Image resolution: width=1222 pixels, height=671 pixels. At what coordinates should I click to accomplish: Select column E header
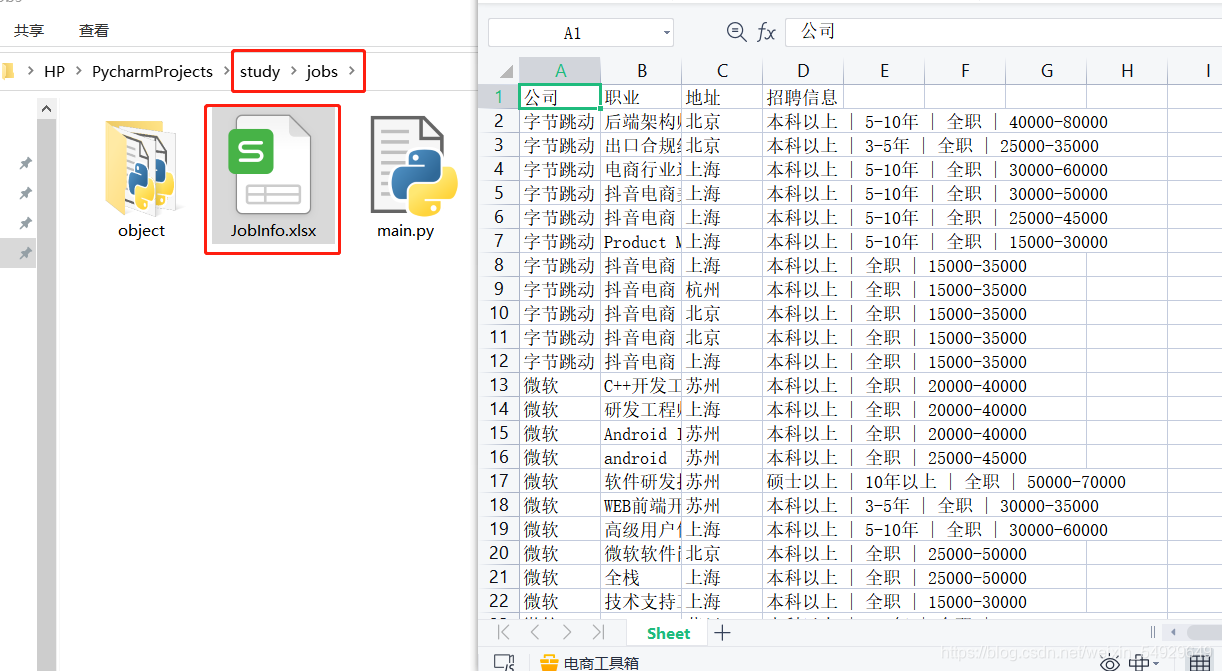point(884,71)
